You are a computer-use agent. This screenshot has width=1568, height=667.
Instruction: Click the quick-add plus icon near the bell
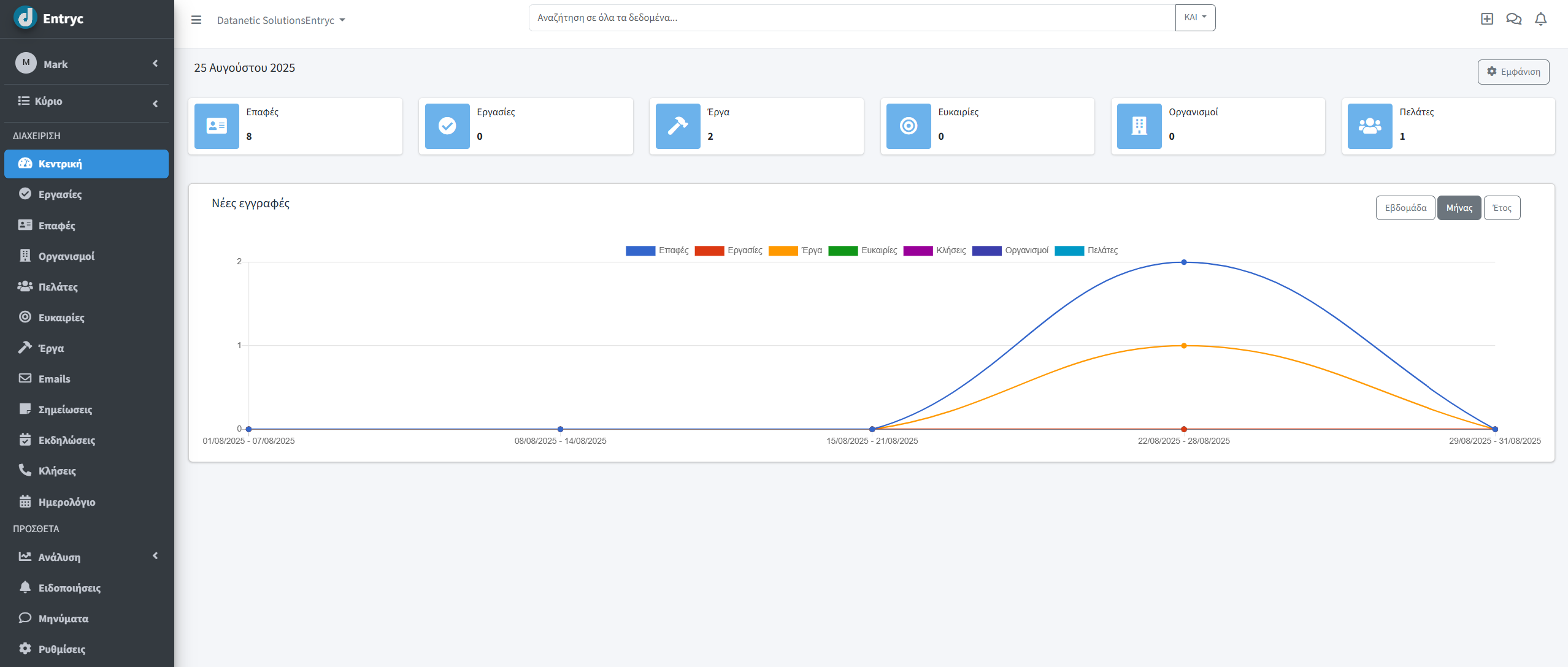coord(1487,19)
